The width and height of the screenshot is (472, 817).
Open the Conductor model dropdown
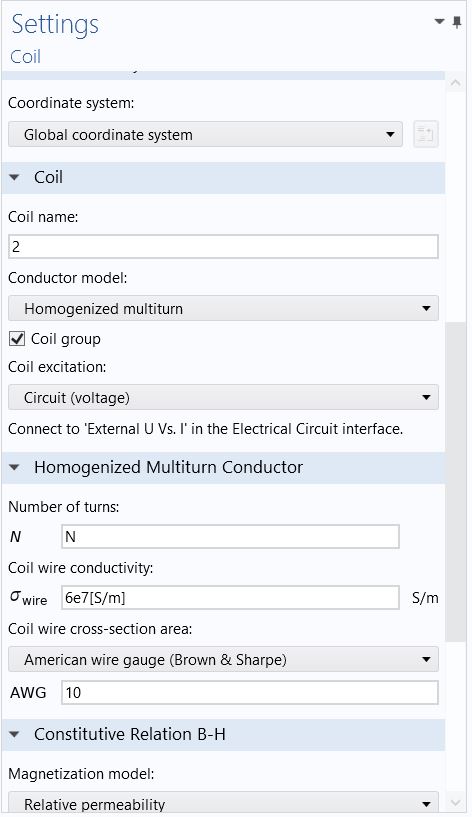coord(223,308)
